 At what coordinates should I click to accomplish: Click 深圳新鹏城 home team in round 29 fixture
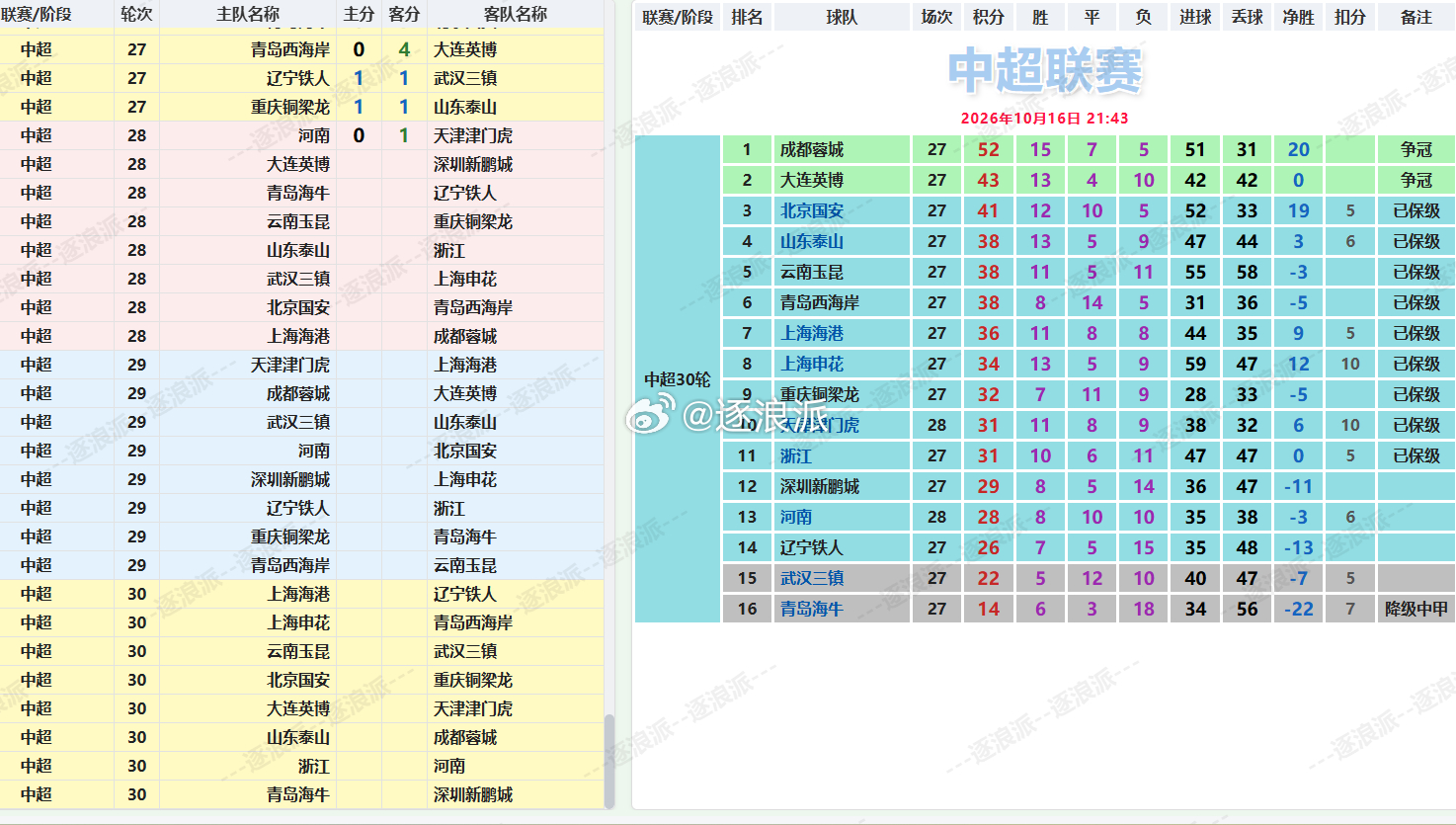point(290,479)
